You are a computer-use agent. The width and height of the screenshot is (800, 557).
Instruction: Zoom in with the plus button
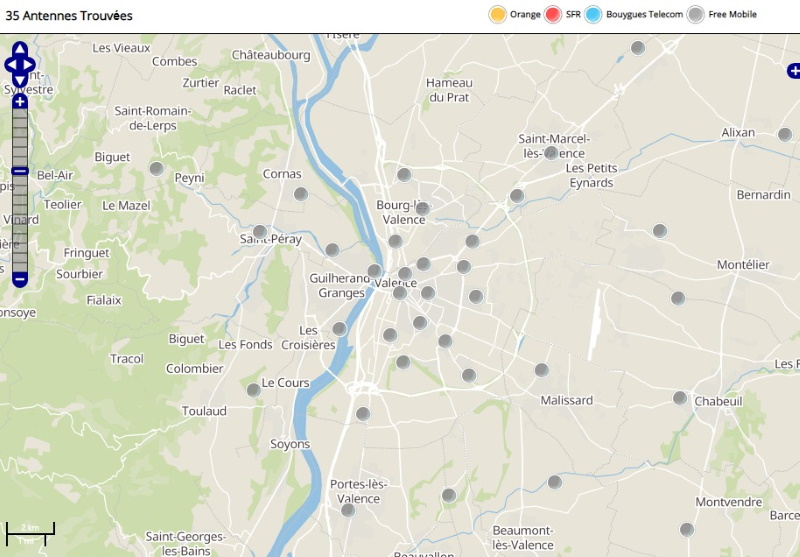click(x=19, y=101)
